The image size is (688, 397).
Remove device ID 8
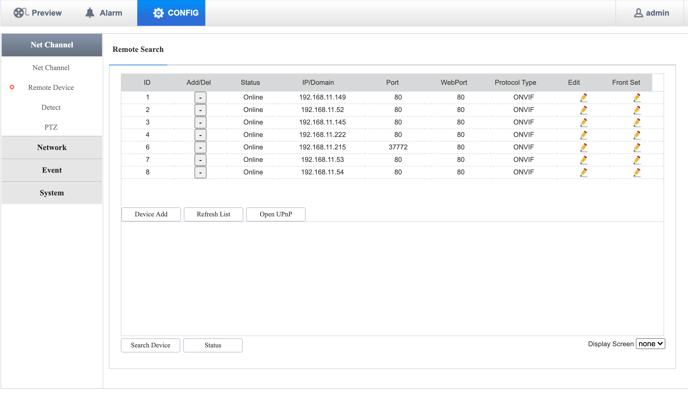[200, 172]
